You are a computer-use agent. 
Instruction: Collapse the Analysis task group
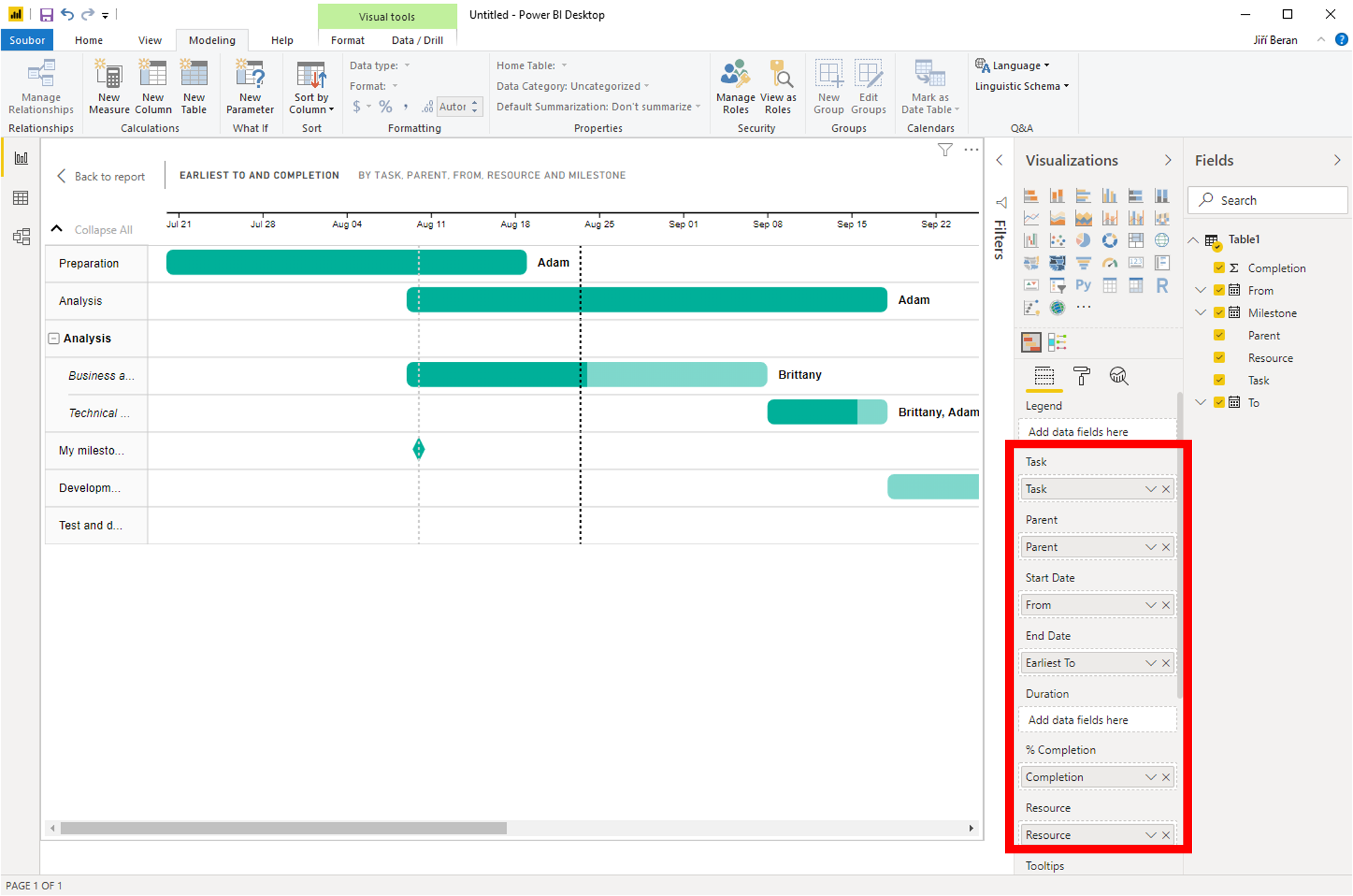(56, 337)
